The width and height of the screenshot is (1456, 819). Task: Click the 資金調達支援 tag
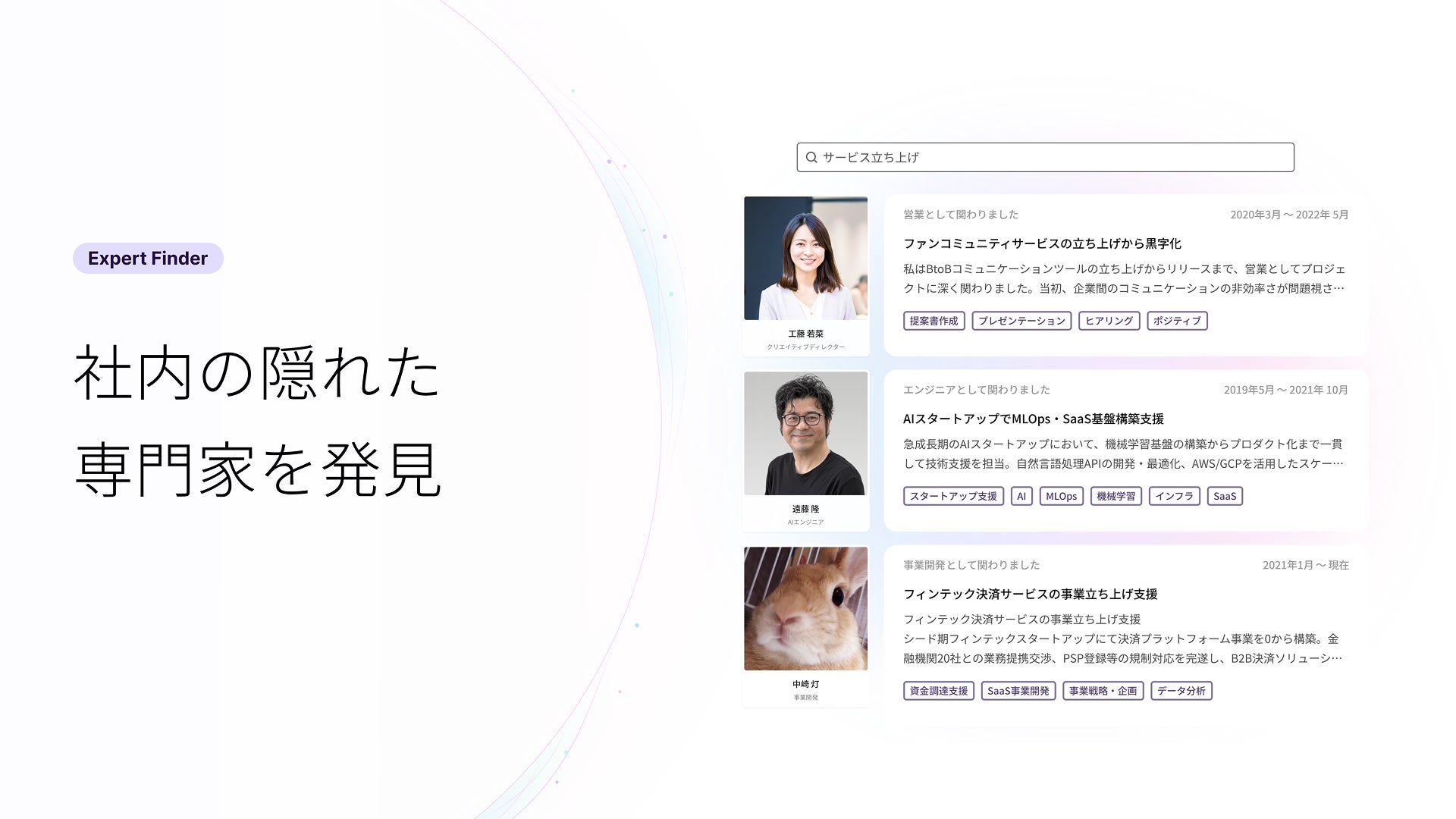click(939, 691)
